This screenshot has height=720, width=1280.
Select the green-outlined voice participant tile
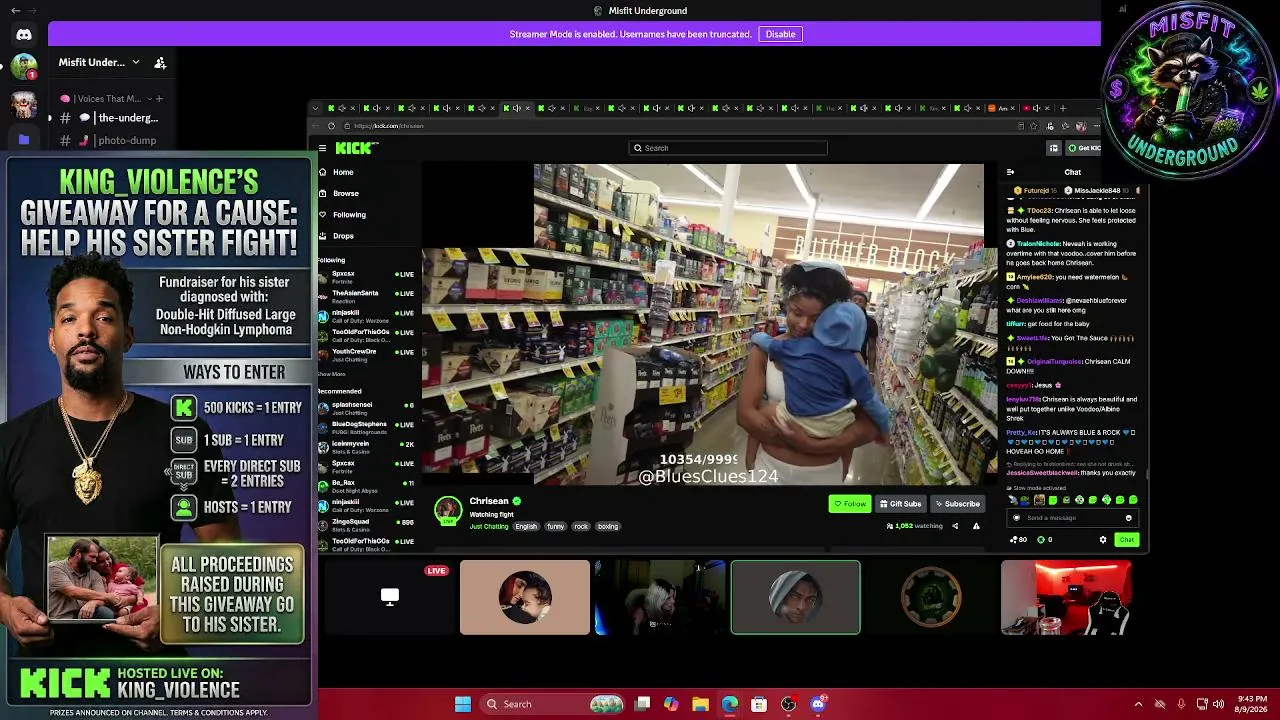[x=795, y=597]
